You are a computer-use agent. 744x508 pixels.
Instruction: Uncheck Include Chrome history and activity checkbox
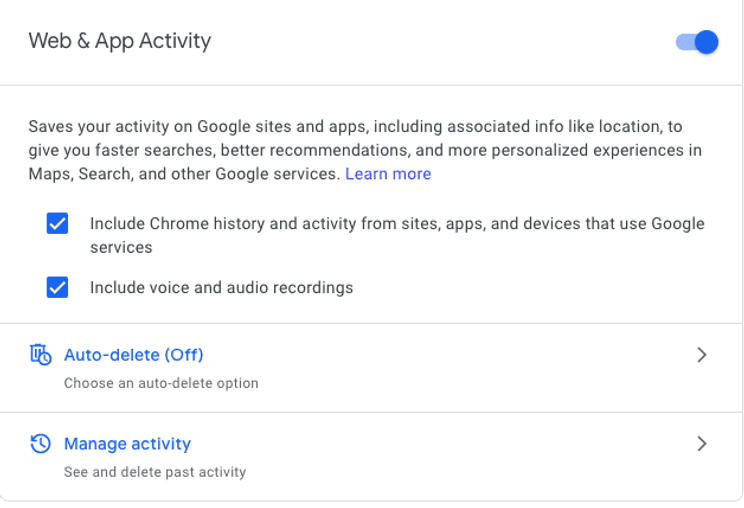(x=58, y=223)
